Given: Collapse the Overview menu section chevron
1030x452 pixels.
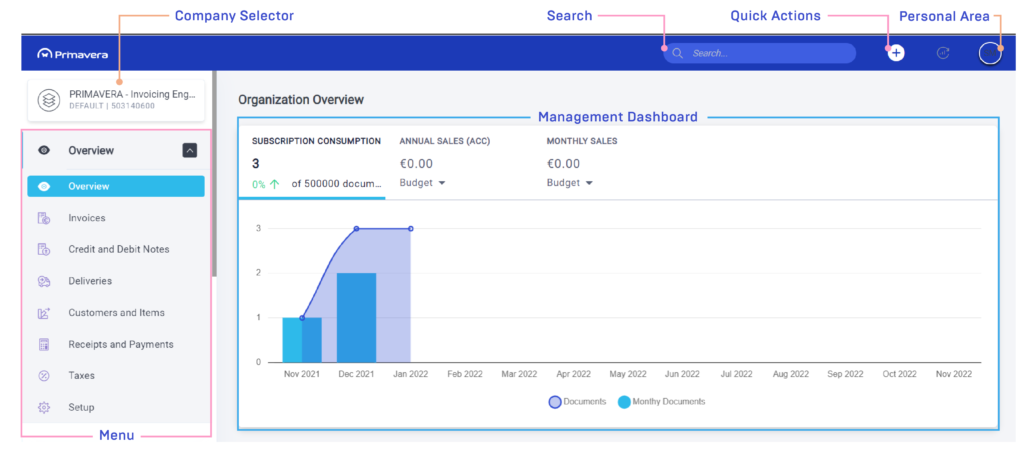Looking at the screenshot, I should click(x=190, y=150).
